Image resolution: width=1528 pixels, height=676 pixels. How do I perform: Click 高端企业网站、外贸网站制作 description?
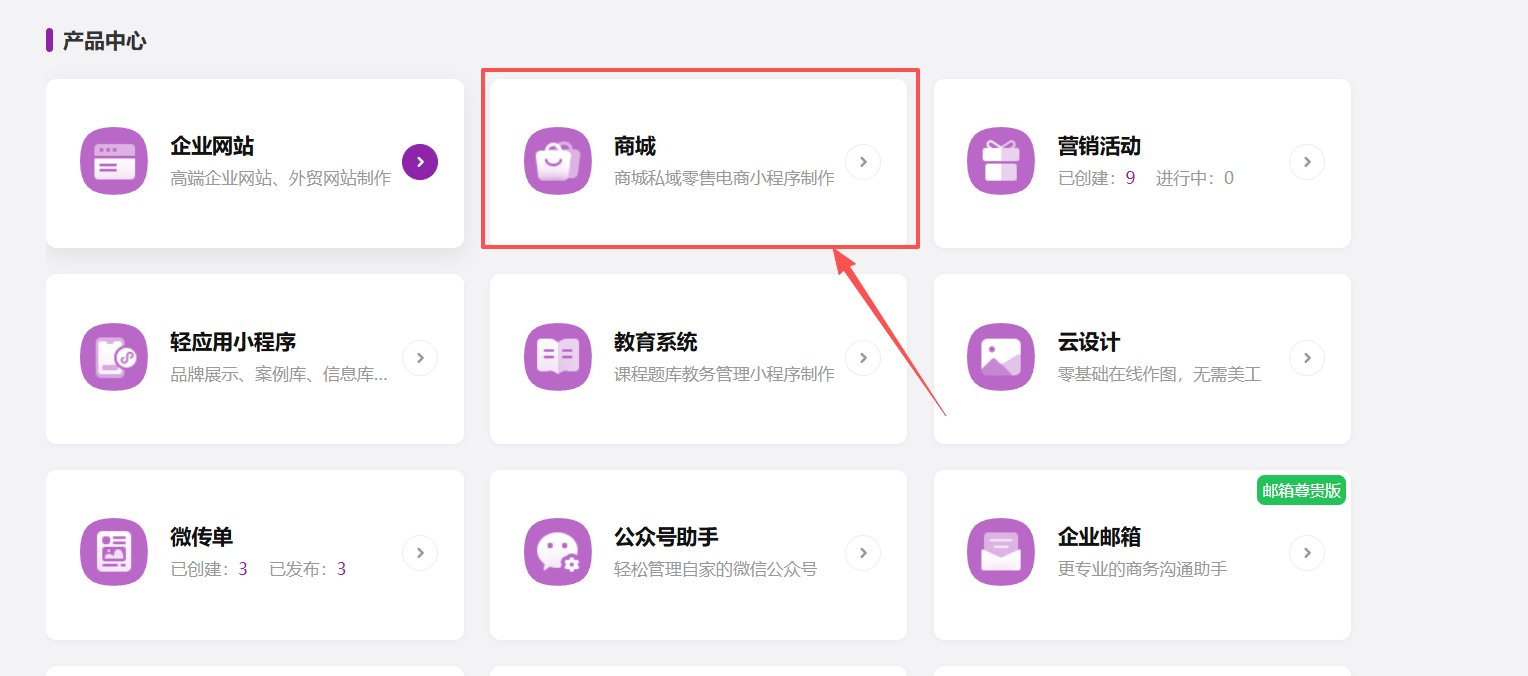281,179
